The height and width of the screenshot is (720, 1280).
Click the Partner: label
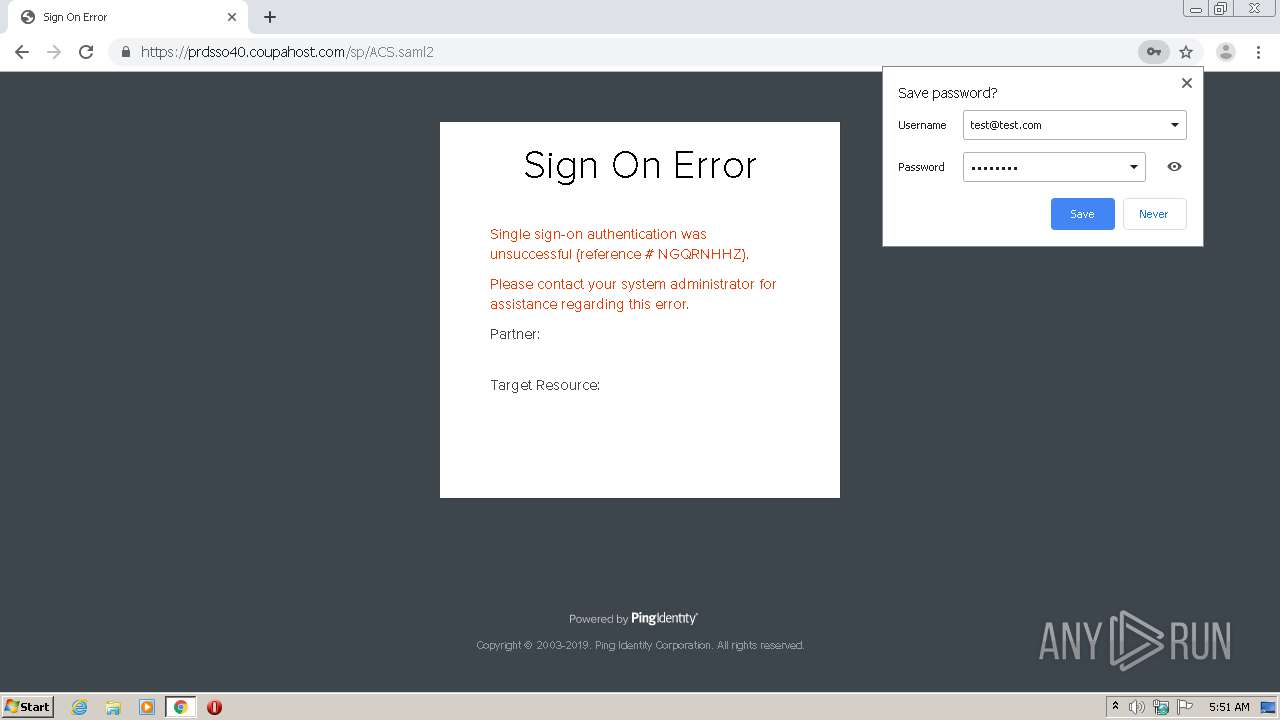click(515, 334)
